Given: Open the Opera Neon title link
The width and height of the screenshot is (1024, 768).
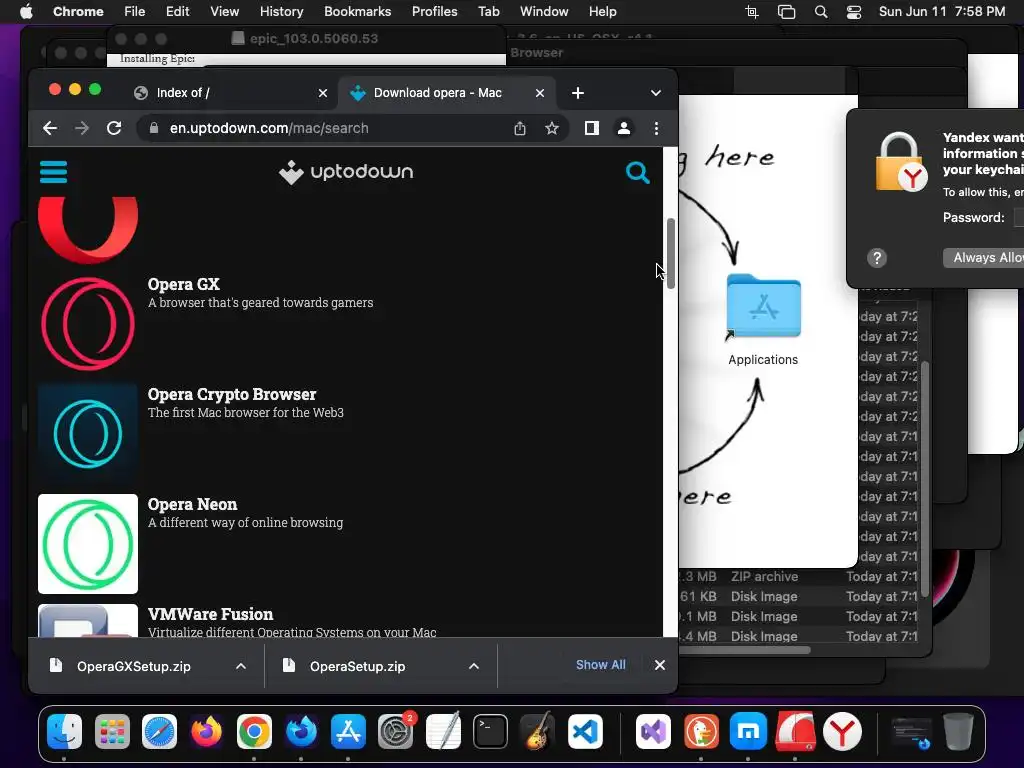Looking at the screenshot, I should click(x=193, y=504).
